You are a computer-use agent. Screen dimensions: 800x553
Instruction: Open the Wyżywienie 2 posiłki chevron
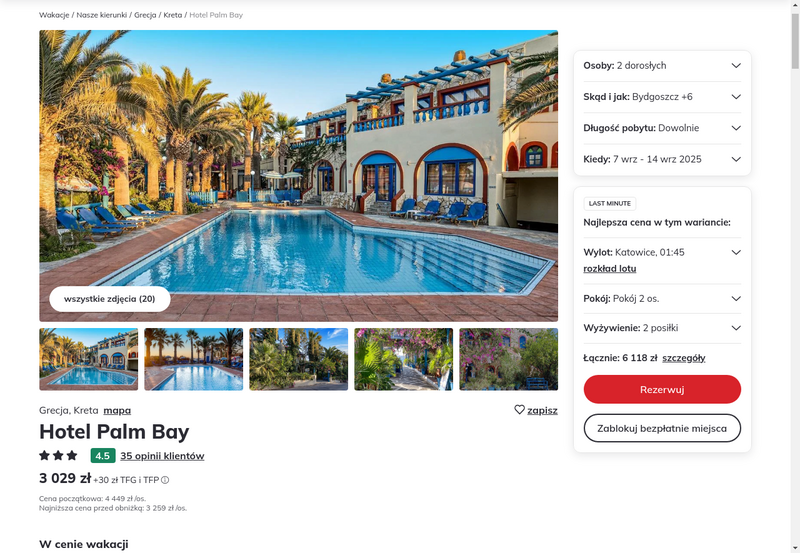pyautogui.click(x=736, y=328)
